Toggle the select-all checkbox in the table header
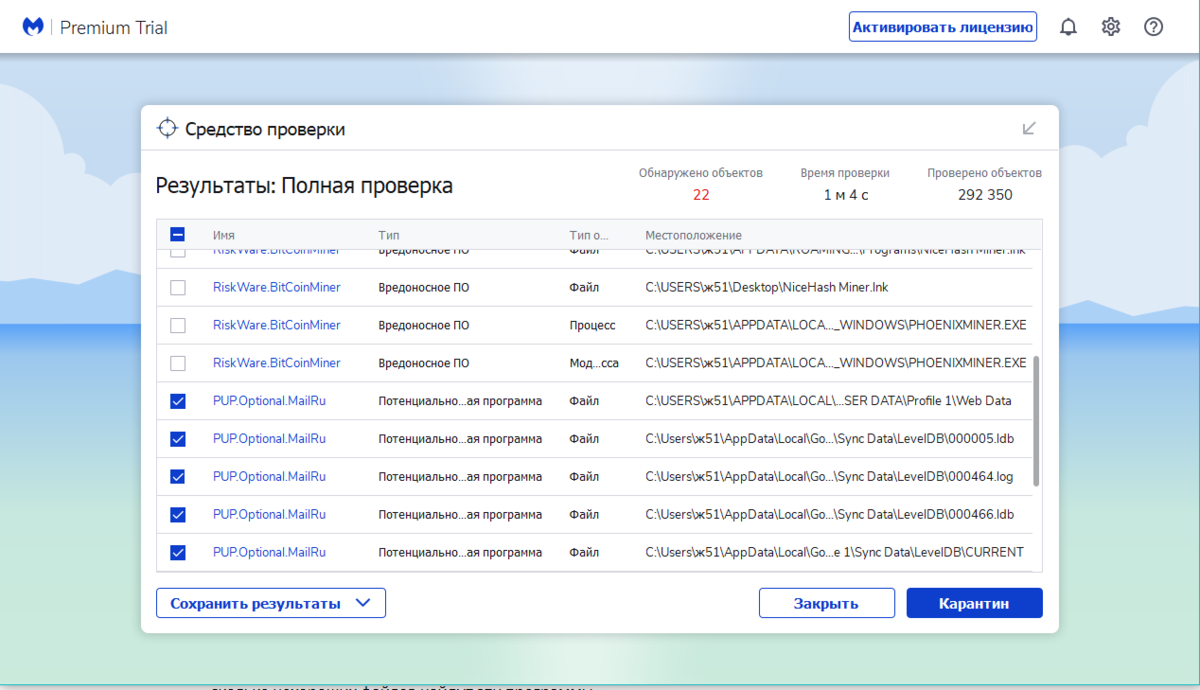This screenshot has height=690, width=1200. click(178, 235)
